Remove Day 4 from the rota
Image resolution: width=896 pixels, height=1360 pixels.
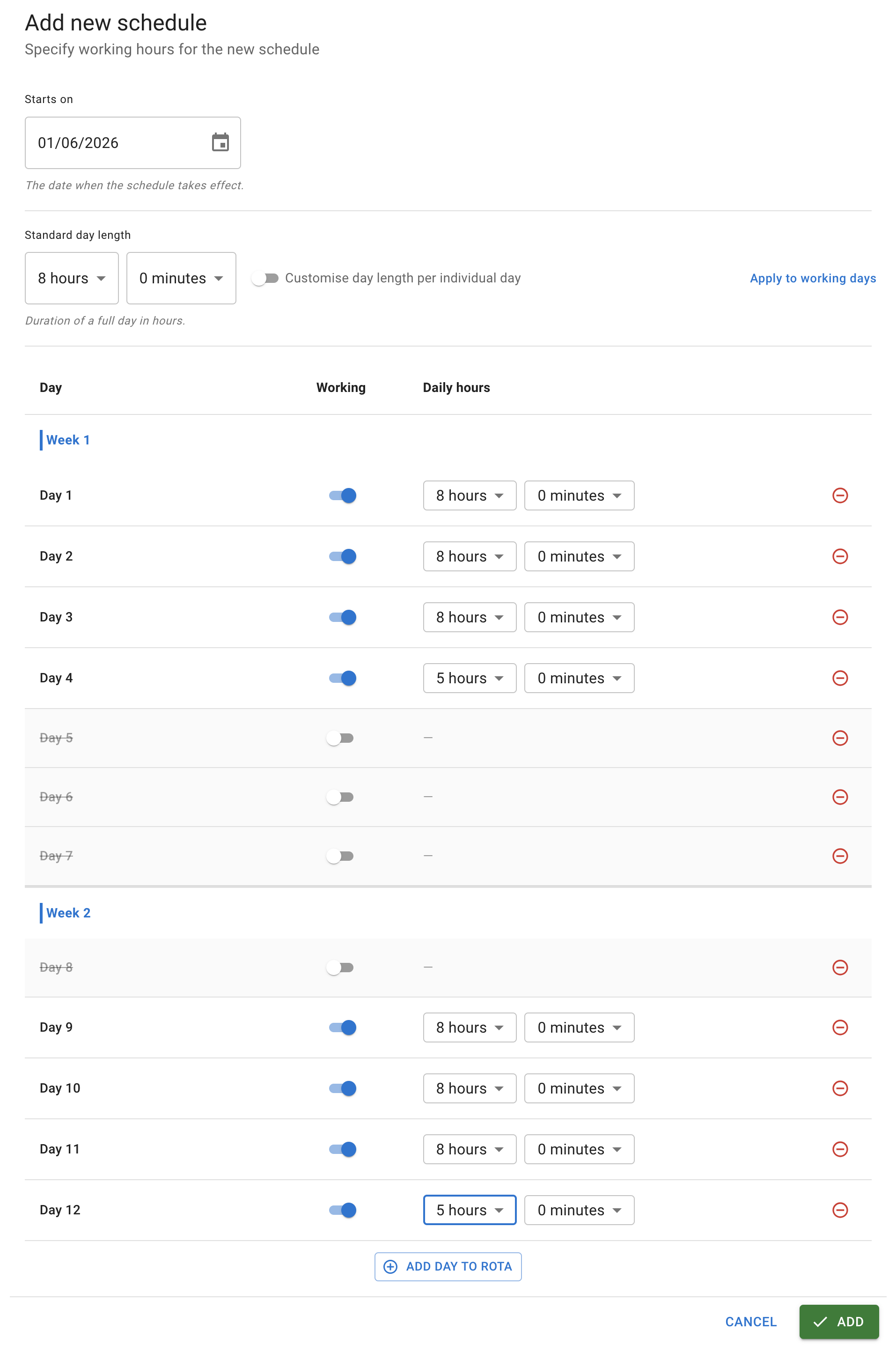coord(839,678)
